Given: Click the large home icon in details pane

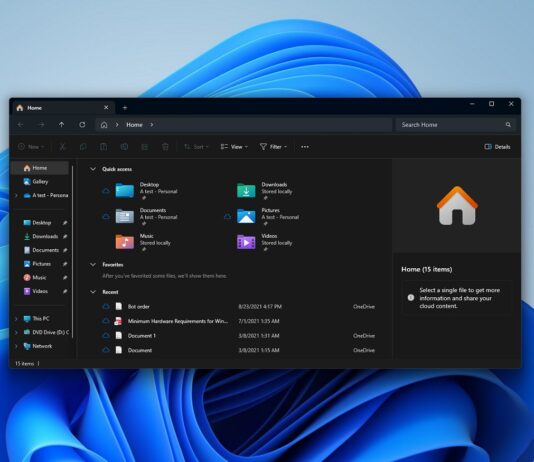Looking at the screenshot, I should (457, 206).
